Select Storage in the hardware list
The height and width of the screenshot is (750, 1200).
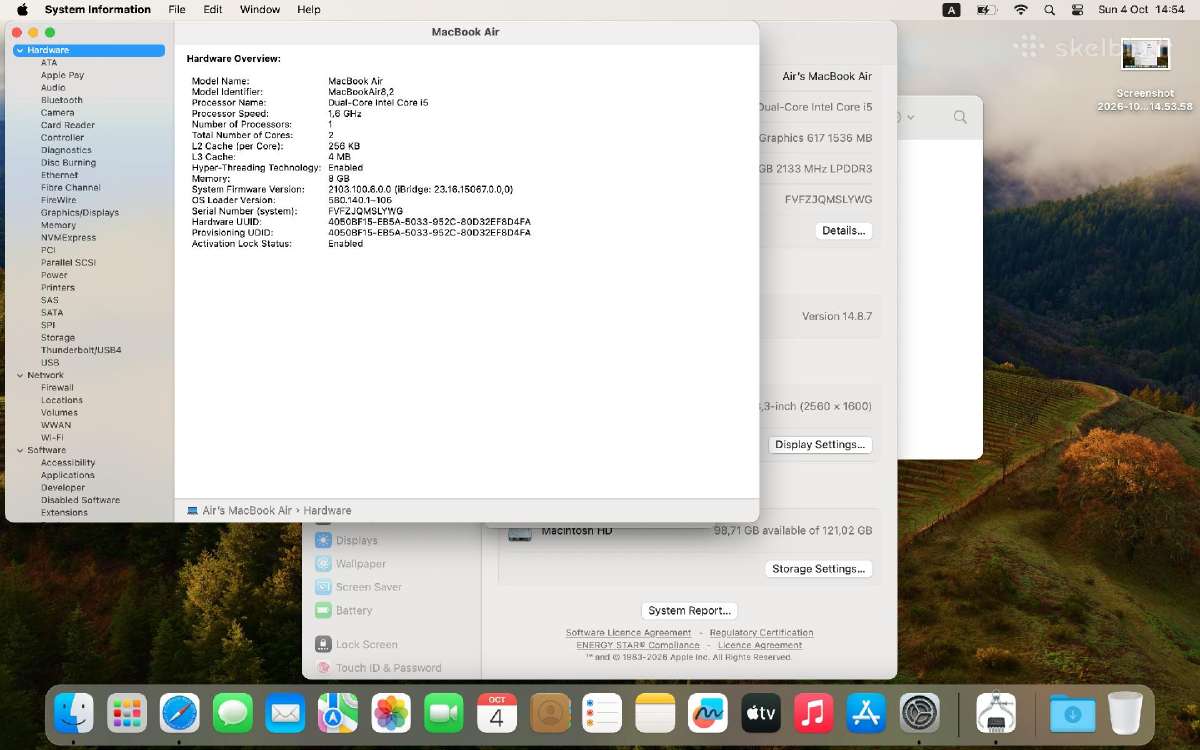click(x=58, y=337)
